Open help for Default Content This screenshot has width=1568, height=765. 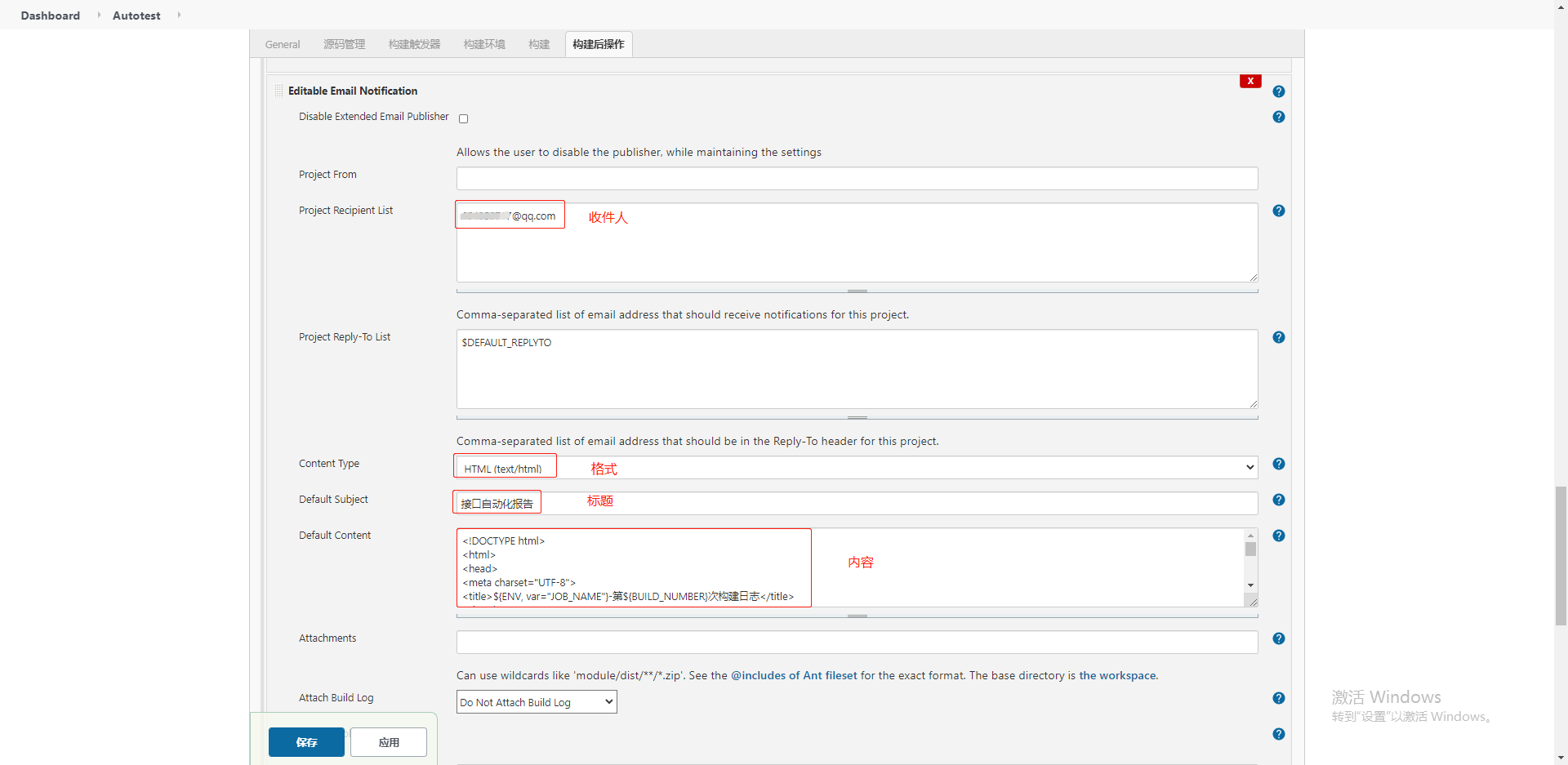pos(1279,536)
